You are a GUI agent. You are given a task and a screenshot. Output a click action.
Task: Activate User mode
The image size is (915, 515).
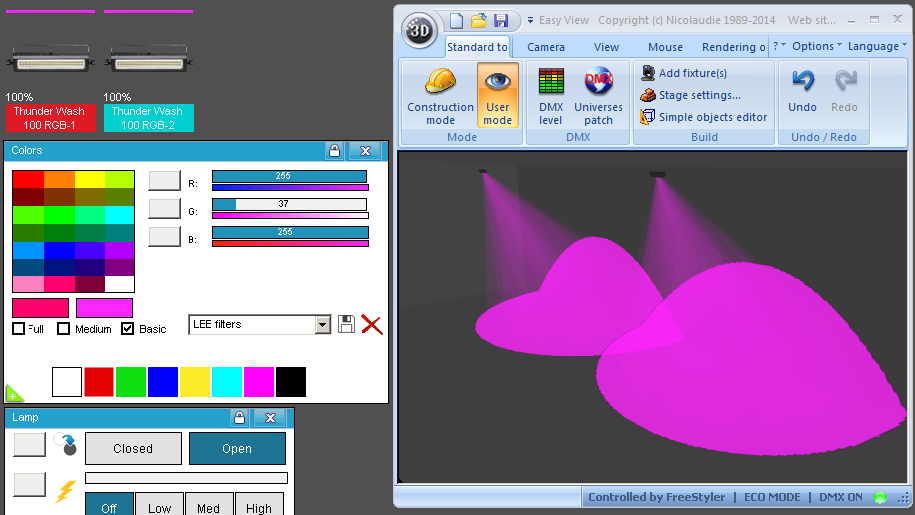click(x=498, y=95)
